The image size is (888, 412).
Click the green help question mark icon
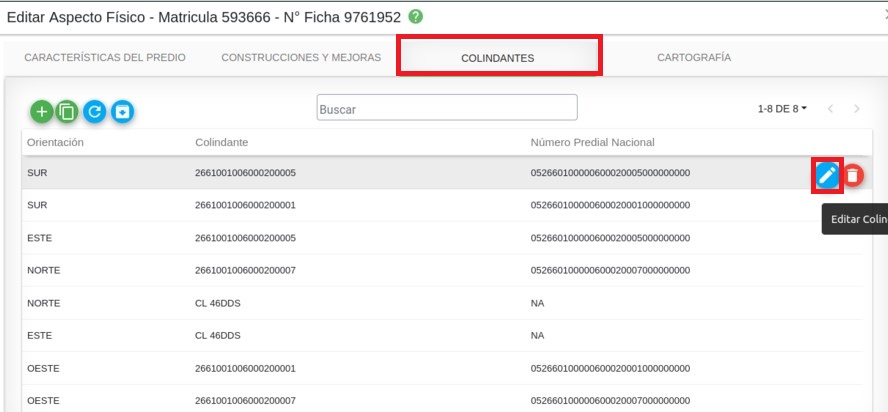pos(416,17)
